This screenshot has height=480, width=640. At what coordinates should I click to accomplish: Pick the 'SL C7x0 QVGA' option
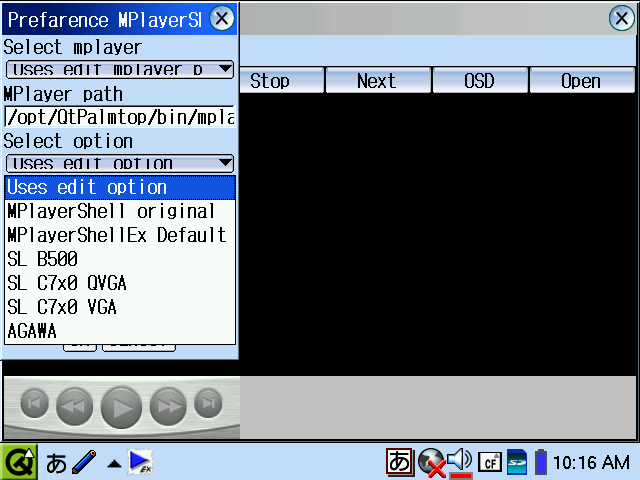tap(120, 283)
